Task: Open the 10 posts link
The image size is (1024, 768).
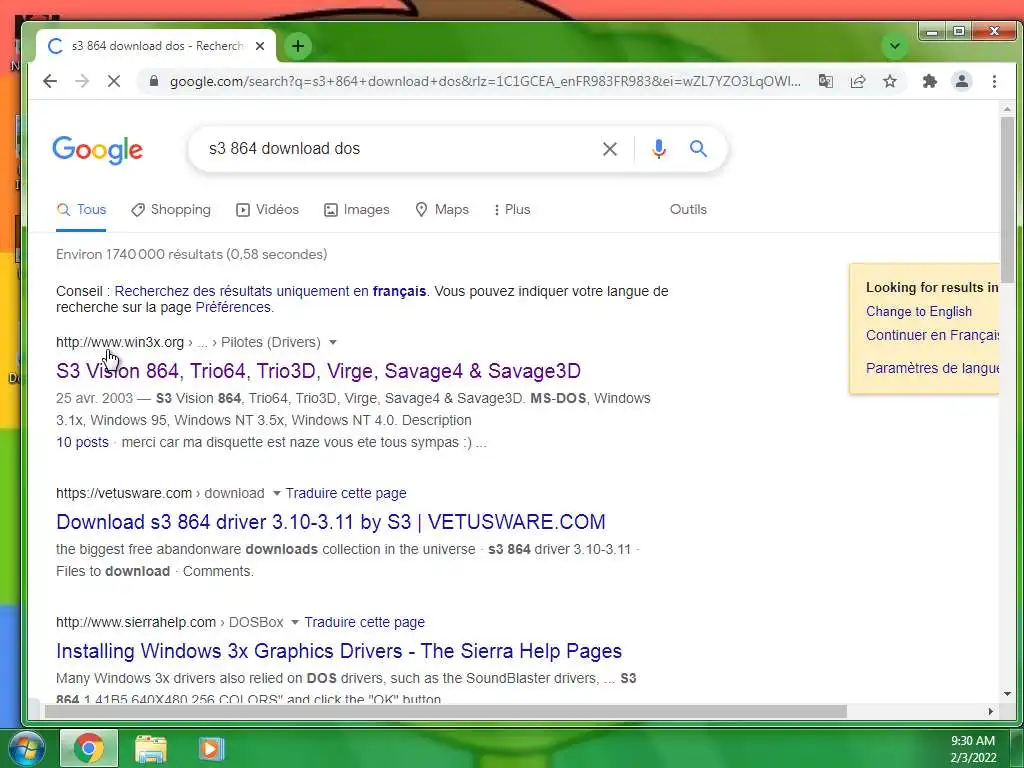Action: 82,442
